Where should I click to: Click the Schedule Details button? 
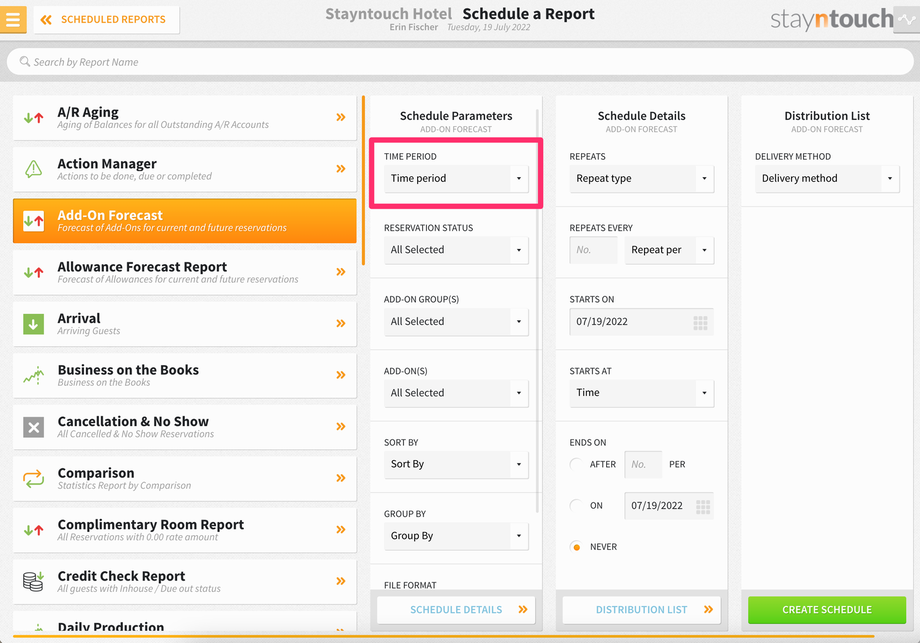click(x=456, y=610)
